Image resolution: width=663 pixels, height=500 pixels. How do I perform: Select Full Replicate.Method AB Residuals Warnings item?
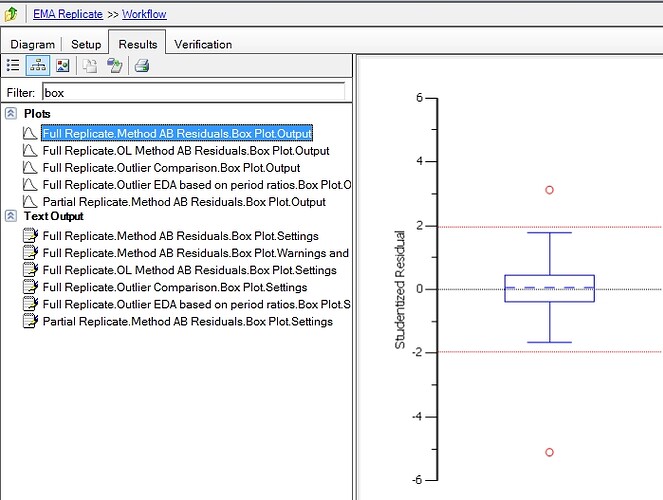point(196,253)
